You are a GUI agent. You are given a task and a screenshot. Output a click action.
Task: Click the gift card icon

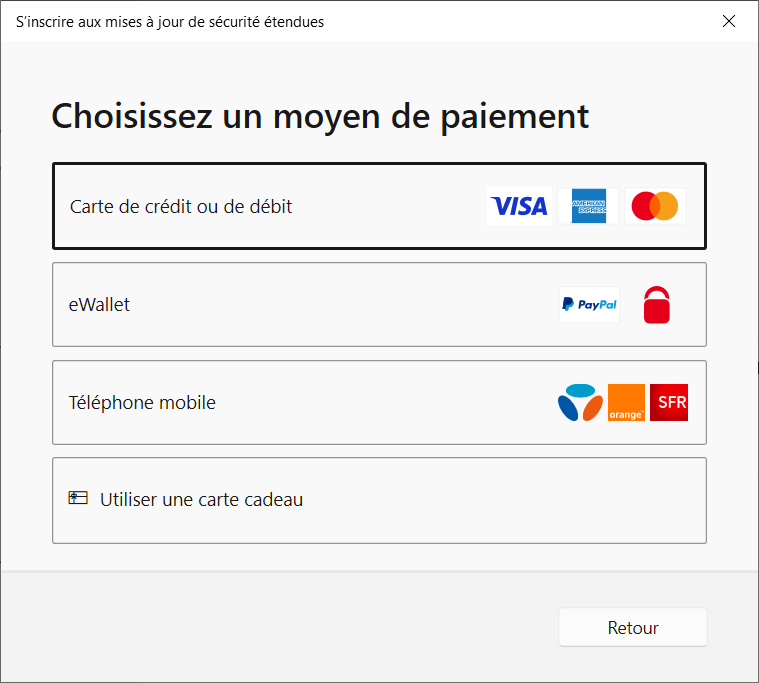point(78,498)
